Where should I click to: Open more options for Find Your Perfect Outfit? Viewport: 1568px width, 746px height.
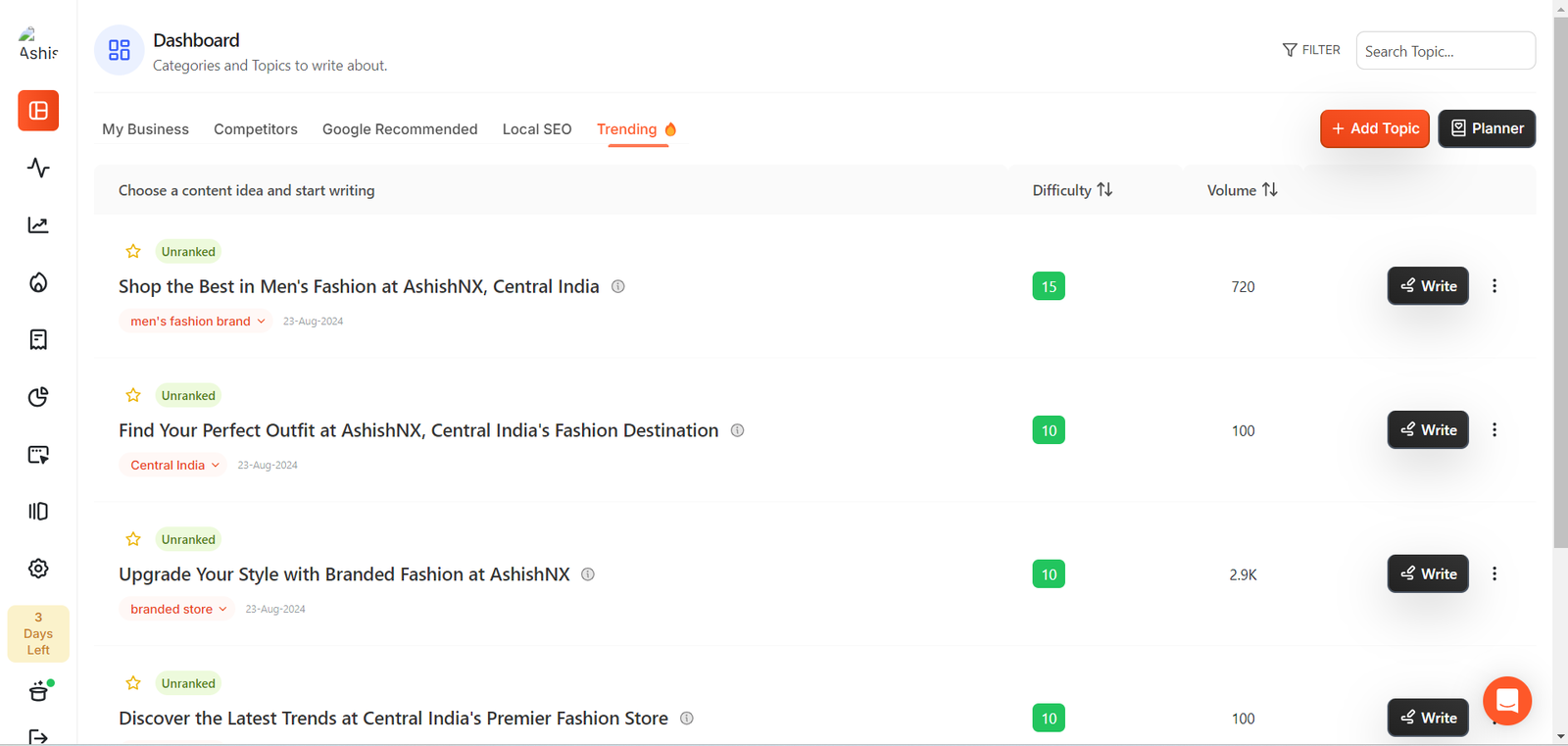(x=1494, y=430)
